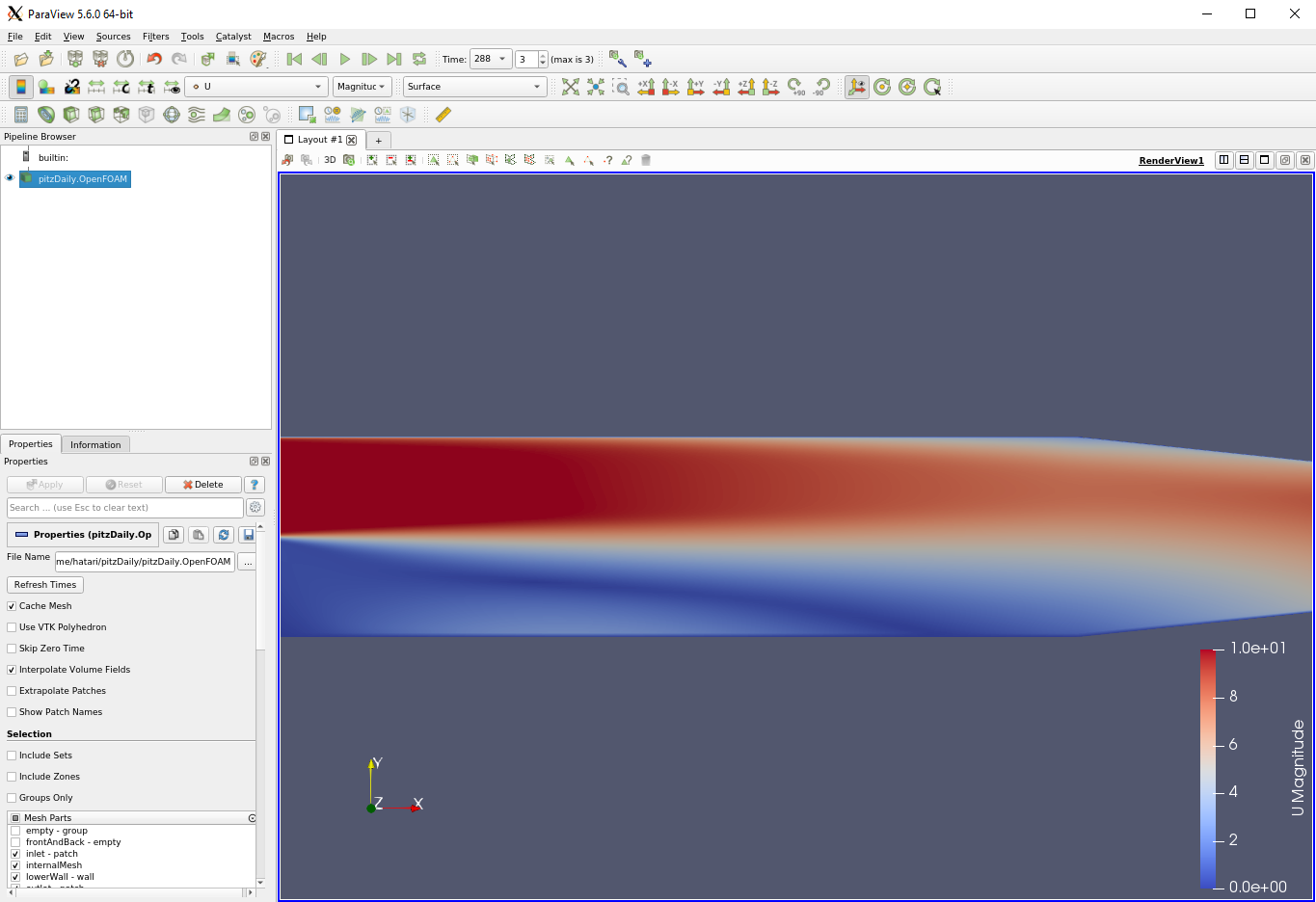This screenshot has height=902, width=1316.
Task: Click the Undo arrow icon
Action: (x=154, y=59)
